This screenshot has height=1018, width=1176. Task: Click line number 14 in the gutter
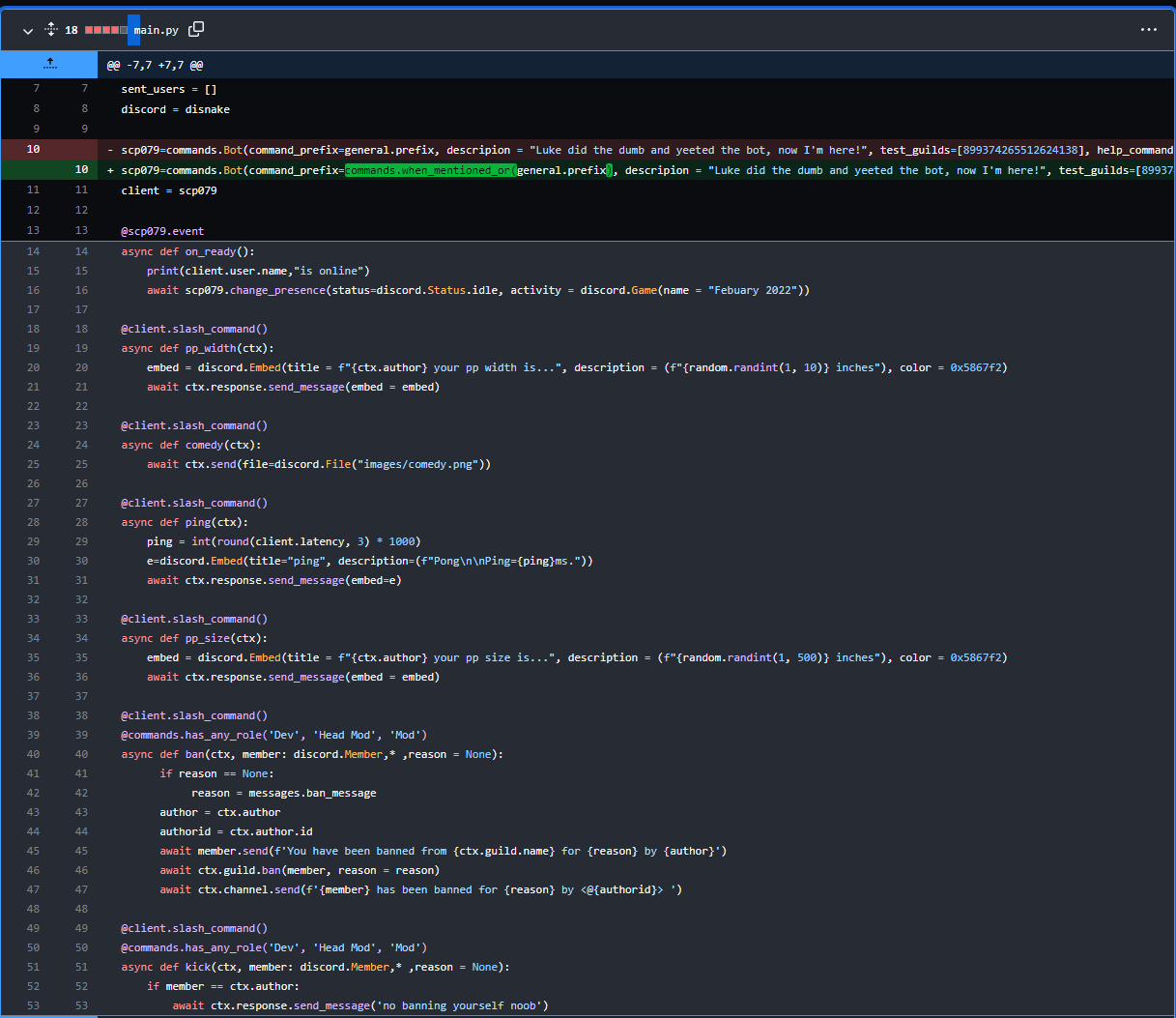33,250
